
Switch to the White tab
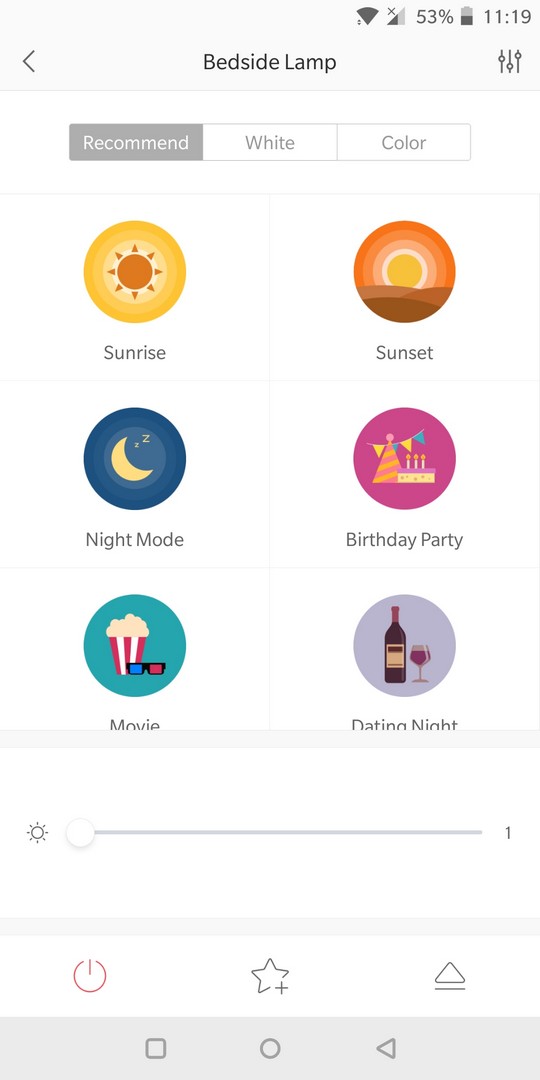(270, 143)
